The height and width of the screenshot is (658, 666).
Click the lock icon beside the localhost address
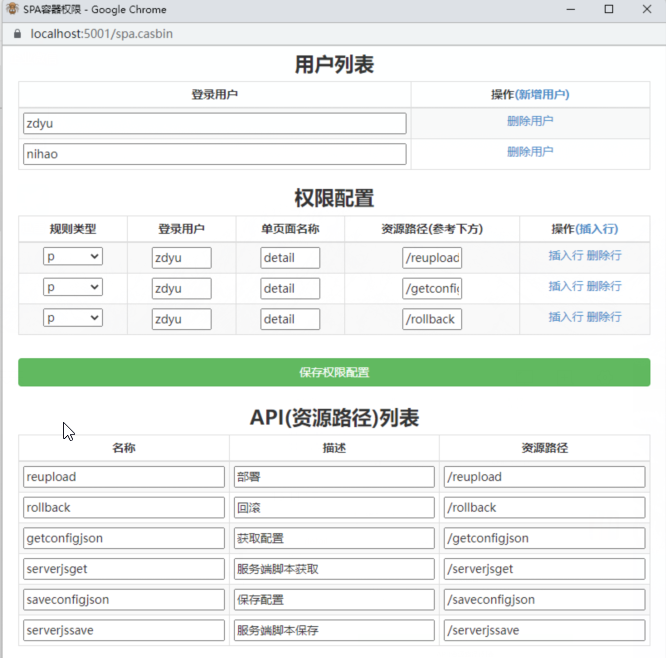(x=17, y=33)
